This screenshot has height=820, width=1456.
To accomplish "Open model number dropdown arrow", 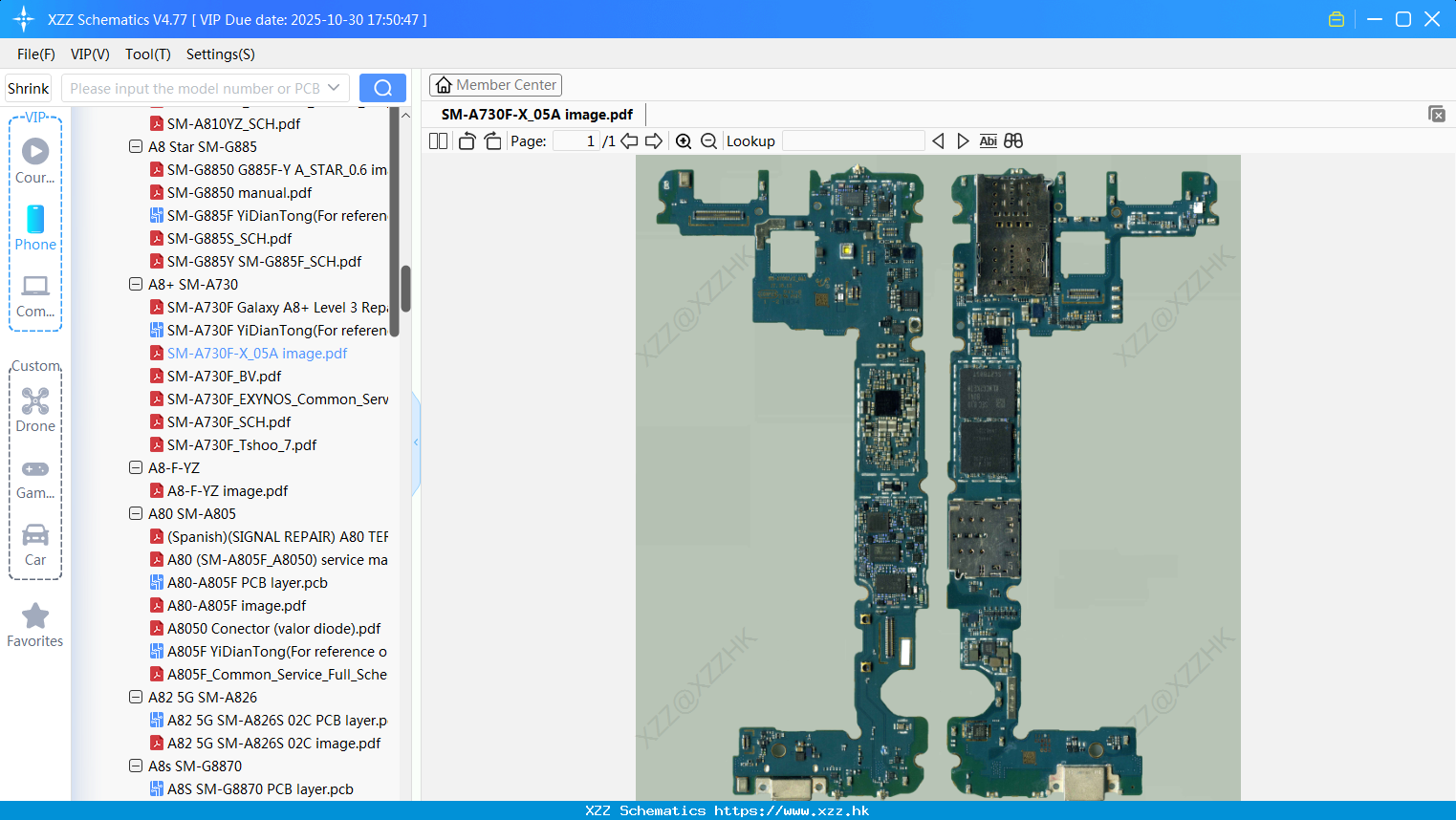I will pos(334,88).
